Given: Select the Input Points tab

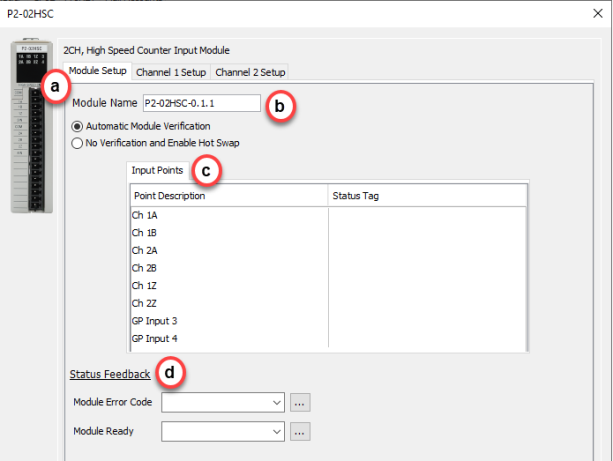Looking at the screenshot, I should [157, 171].
